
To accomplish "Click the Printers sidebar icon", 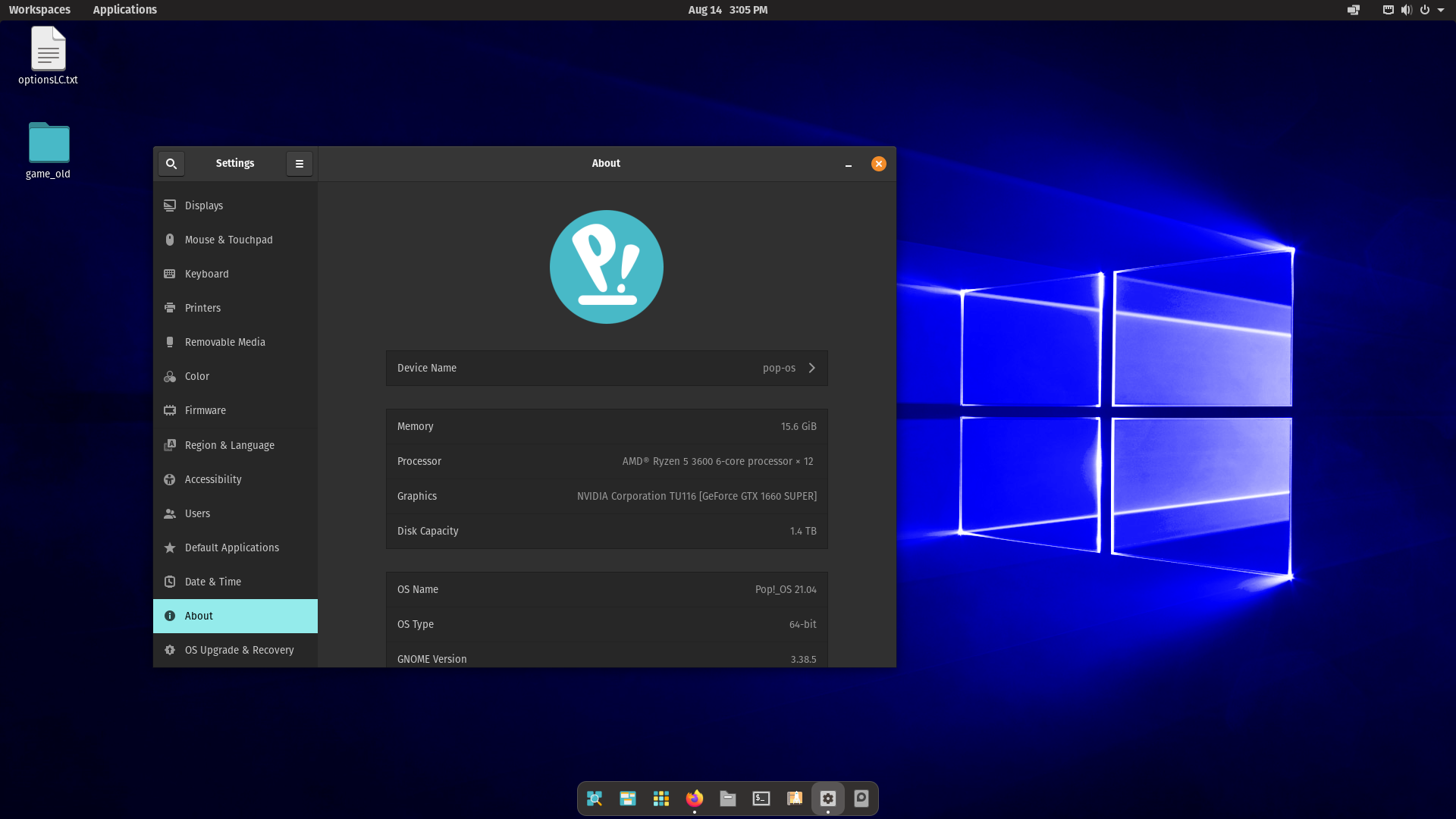I will click(170, 308).
